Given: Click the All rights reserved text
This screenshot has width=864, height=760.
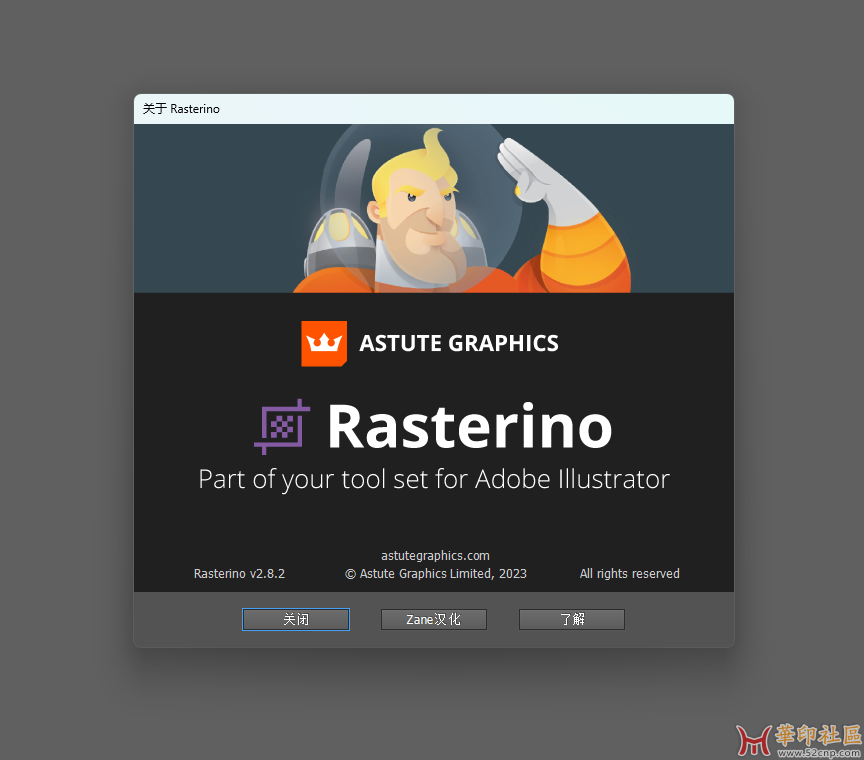Looking at the screenshot, I should tap(629, 574).
